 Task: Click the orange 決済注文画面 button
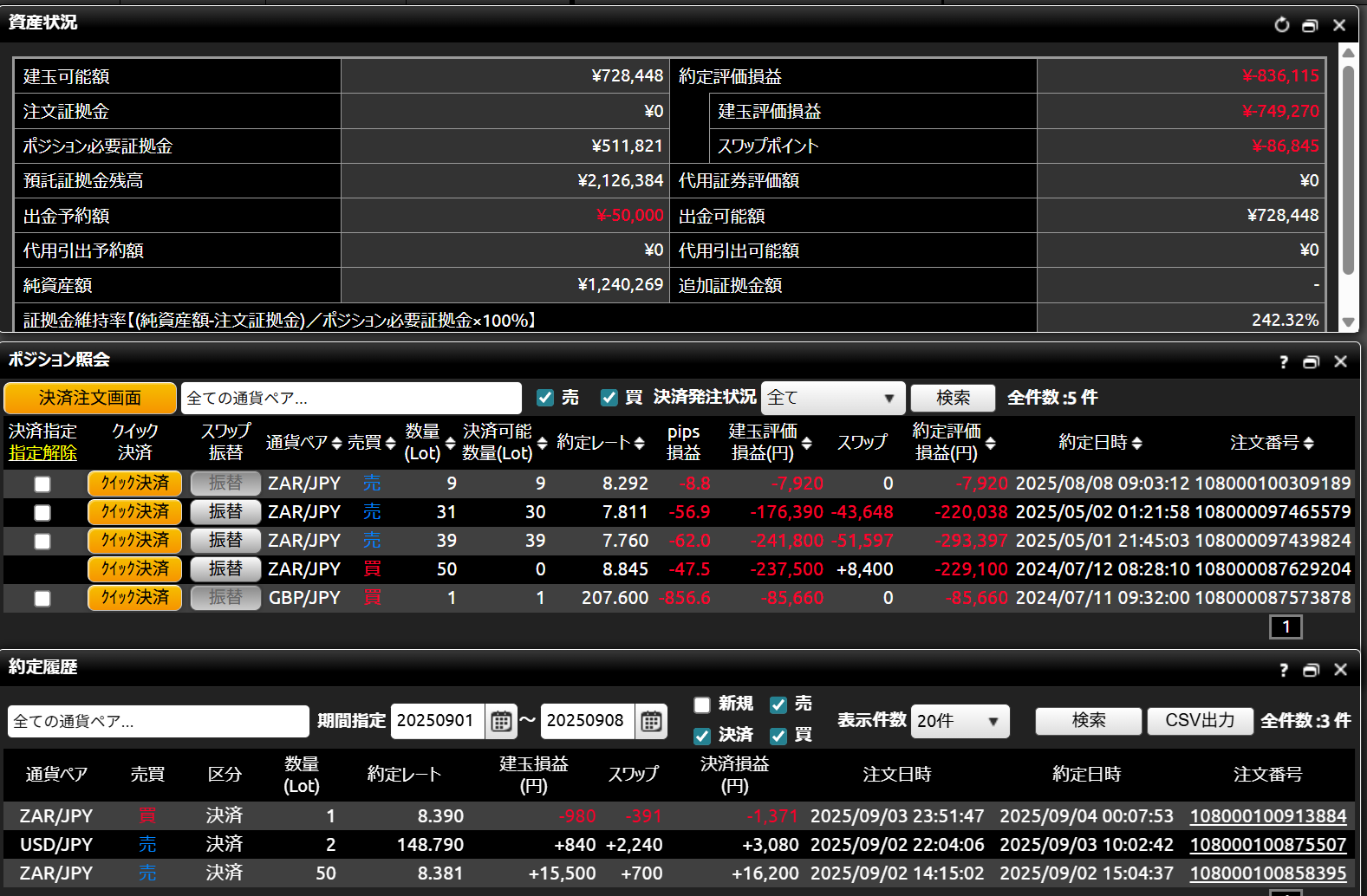coord(90,398)
